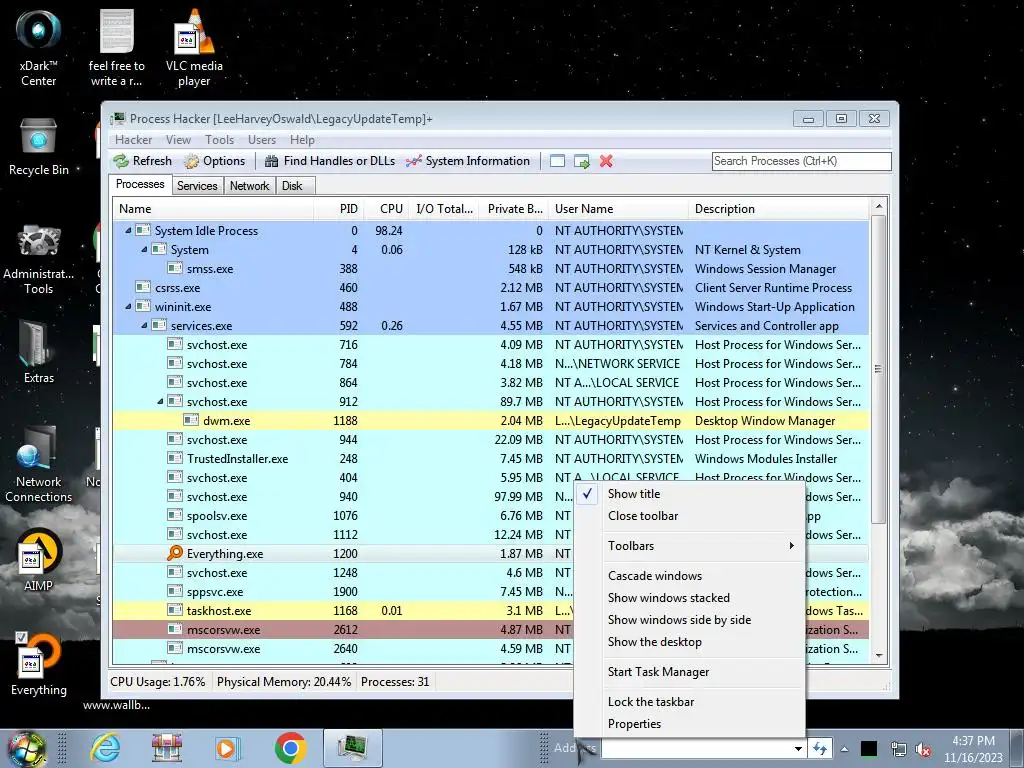Open Administrative Tools desktop icon
Image resolution: width=1024 pixels, height=768 pixels.
pyautogui.click(x=39, y=260)
